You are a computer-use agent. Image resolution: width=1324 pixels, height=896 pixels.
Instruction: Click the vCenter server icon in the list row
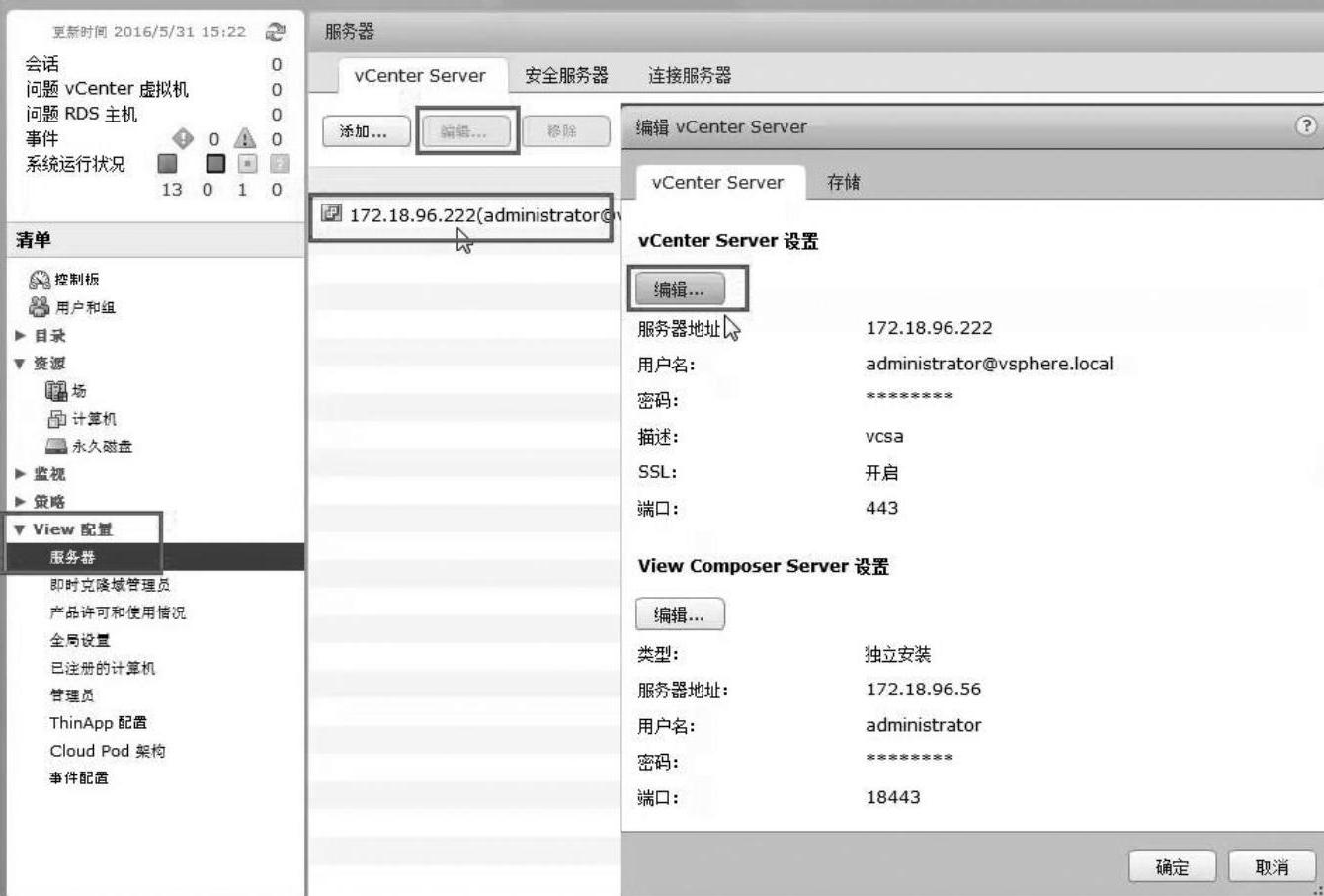(x=332, y=213)
